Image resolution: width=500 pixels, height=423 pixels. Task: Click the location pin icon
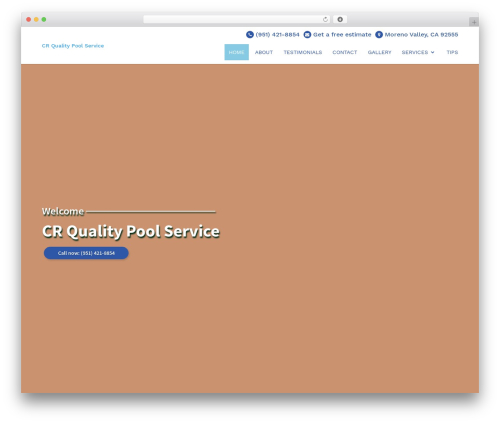pyautogui.click(x=379, y=35)
